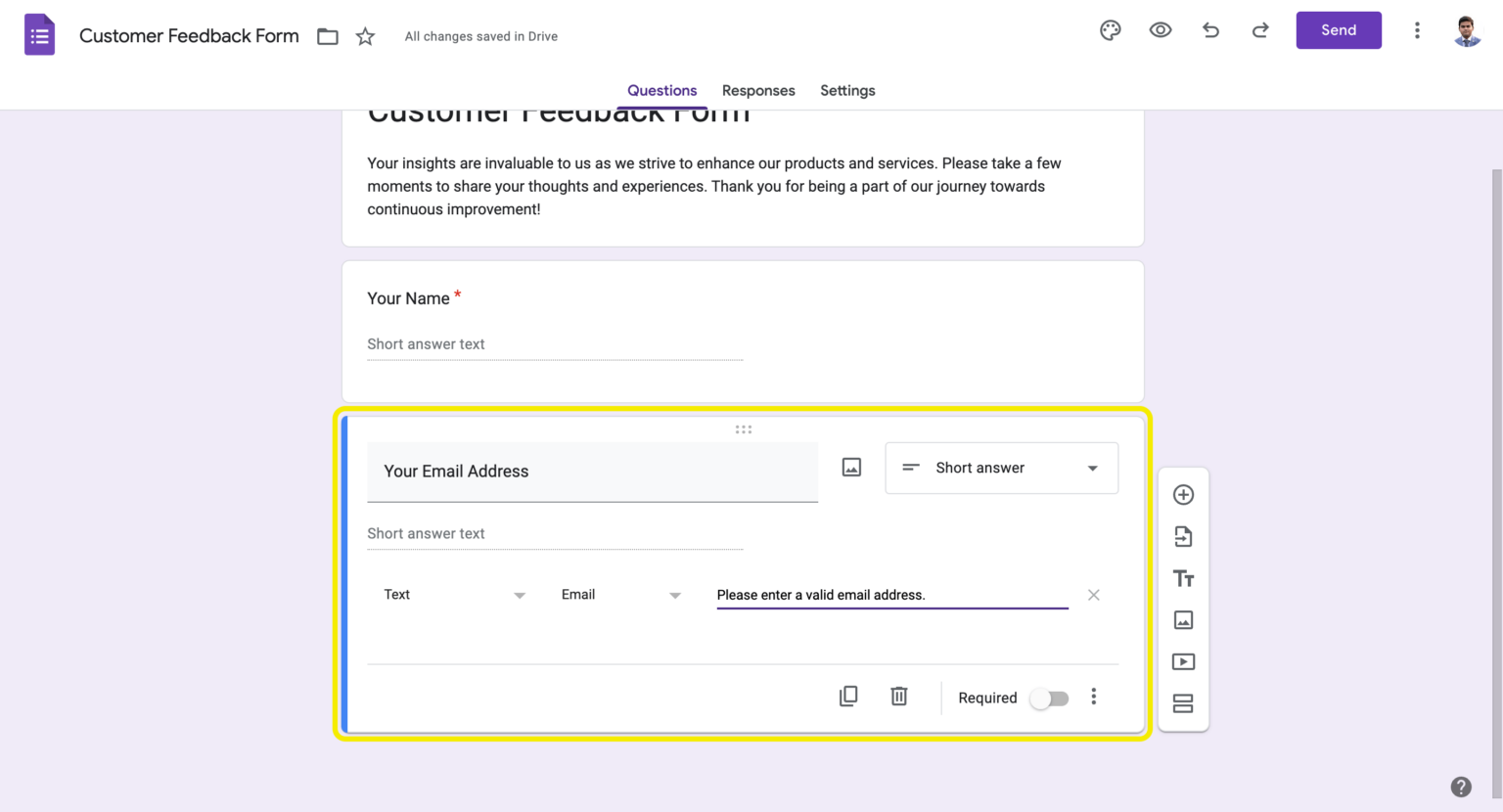Import questions from another form
This screenshot has width=1503, height=812.
[x=1183, y=536]
